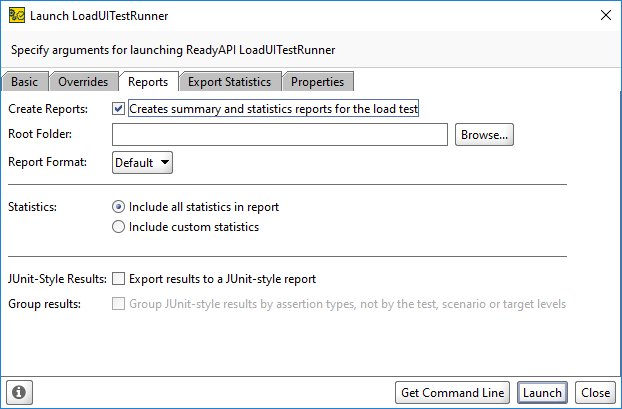Image resolution: width=622 pixels, height=409 pixels.
Task: Click the 'Statistics:' label
Action: tap(33, 207)
